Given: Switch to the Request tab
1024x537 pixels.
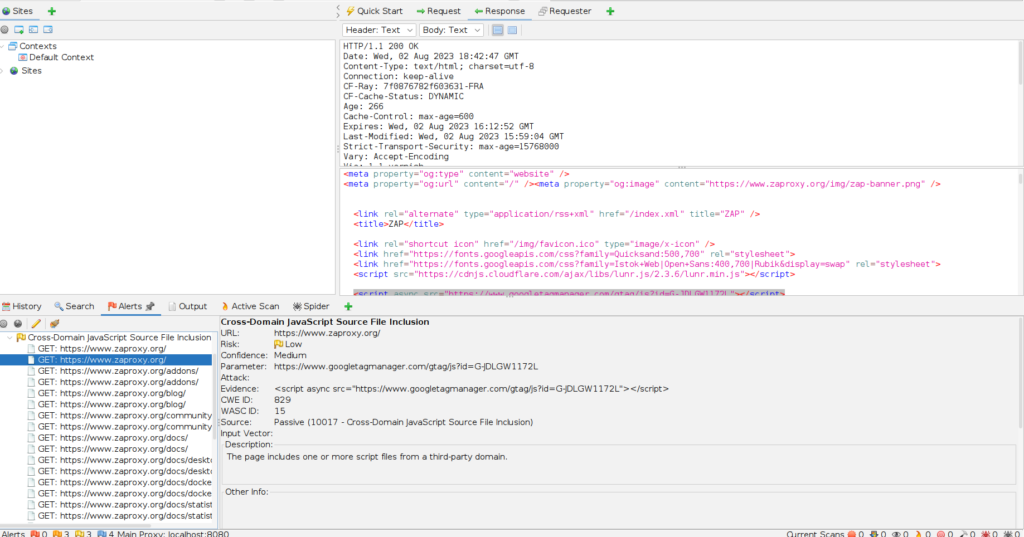Looking at the screenshot, I should click(x=438, y=11).
